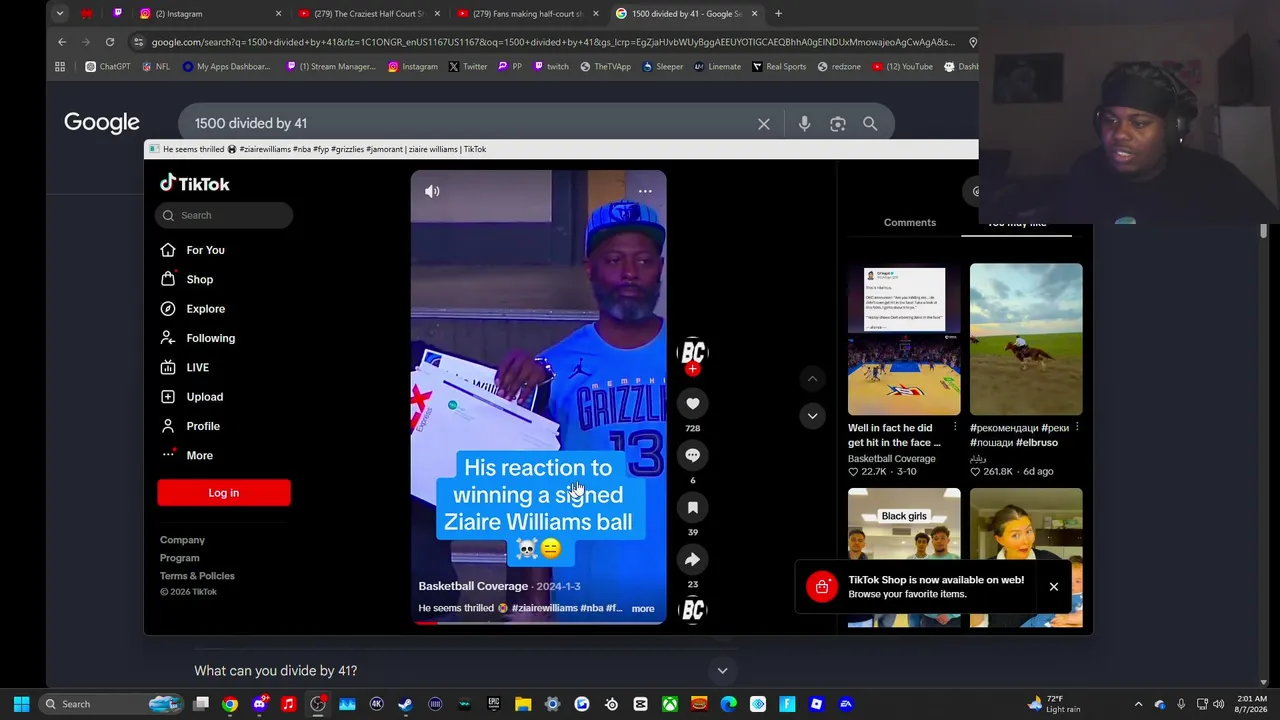Open the ChatGPT bookmark

[108, 67]
